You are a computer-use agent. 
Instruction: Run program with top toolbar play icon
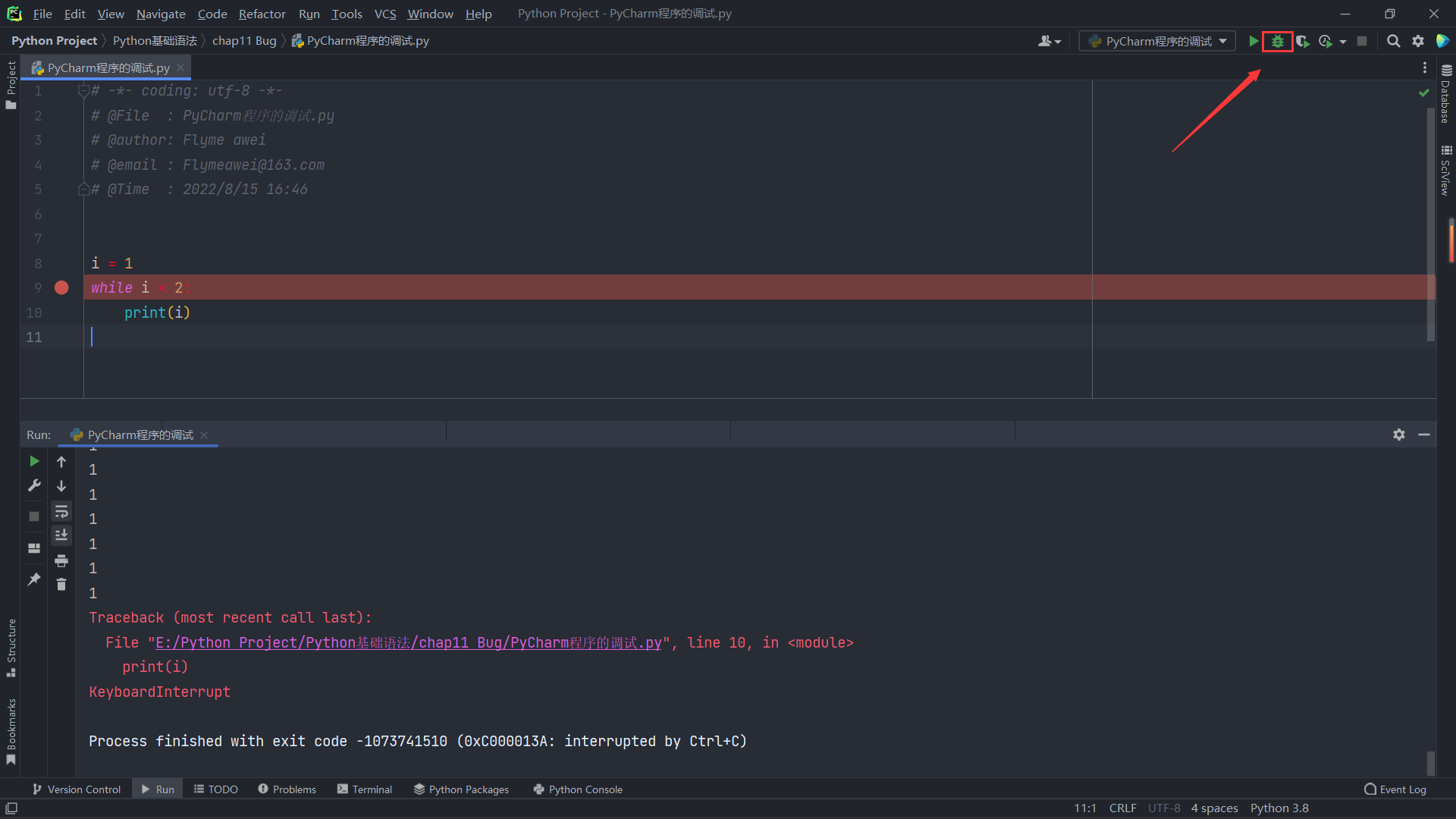[x=1254, y=41]
